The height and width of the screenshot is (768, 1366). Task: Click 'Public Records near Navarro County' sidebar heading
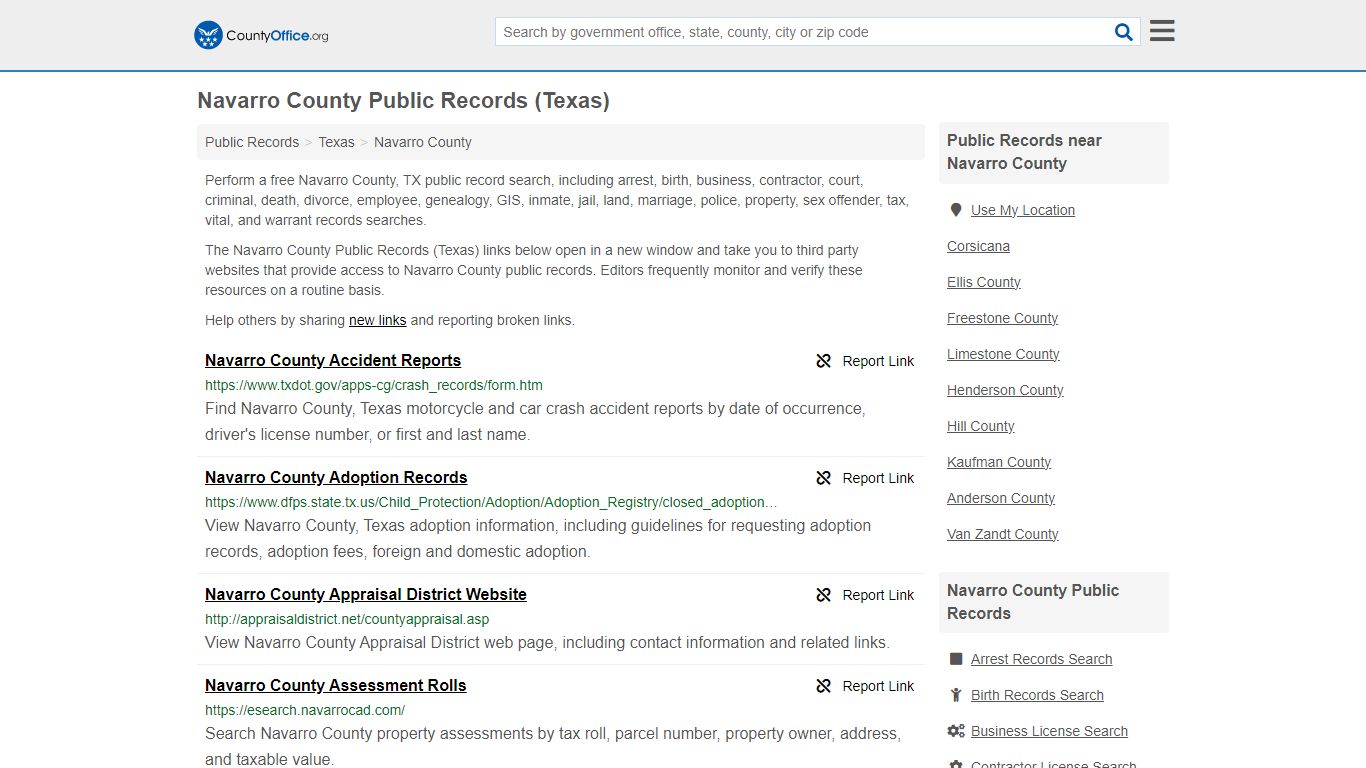pyautogui.click(x=1024, y=152)
